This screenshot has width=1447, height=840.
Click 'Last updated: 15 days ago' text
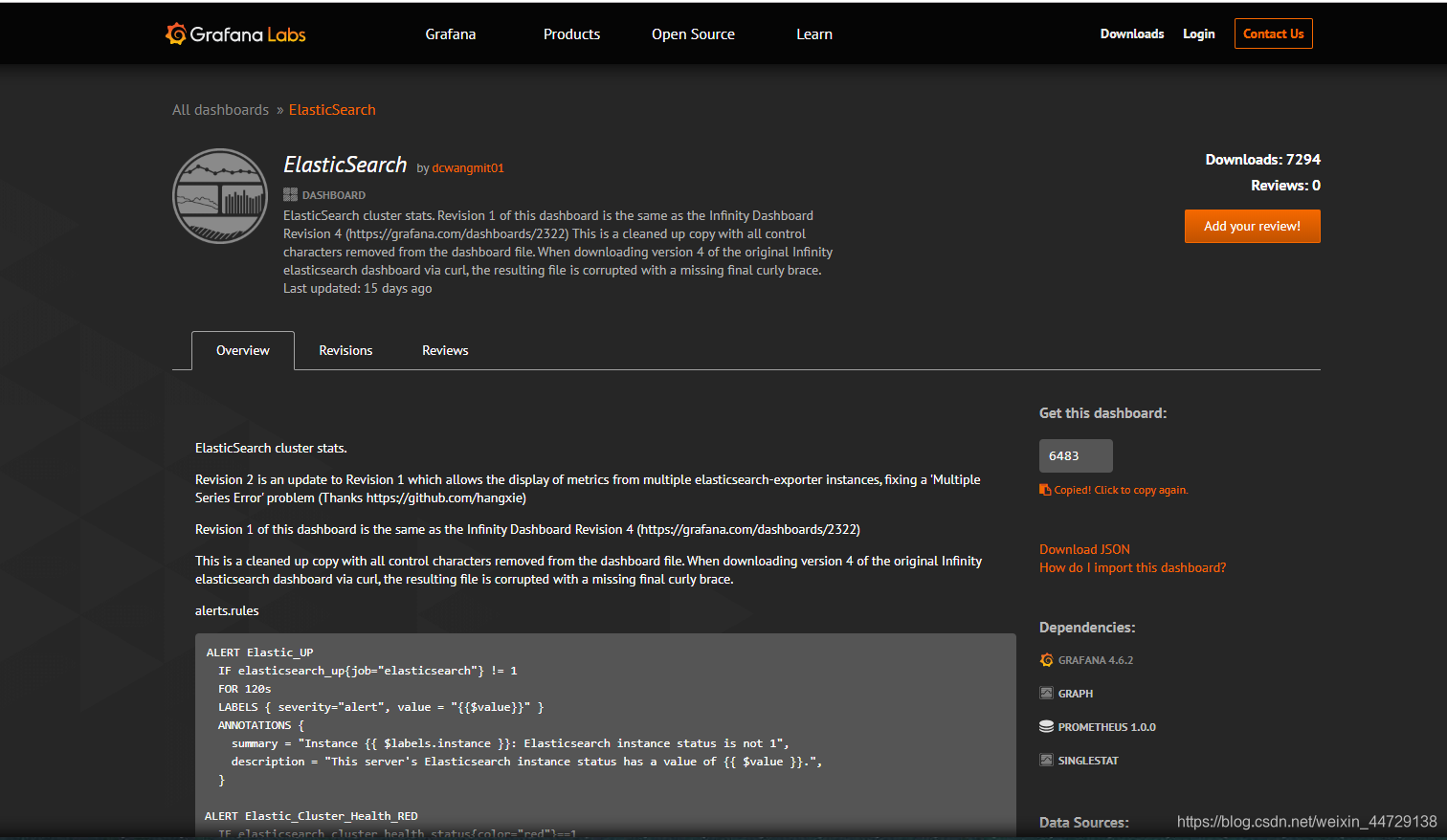357,288
